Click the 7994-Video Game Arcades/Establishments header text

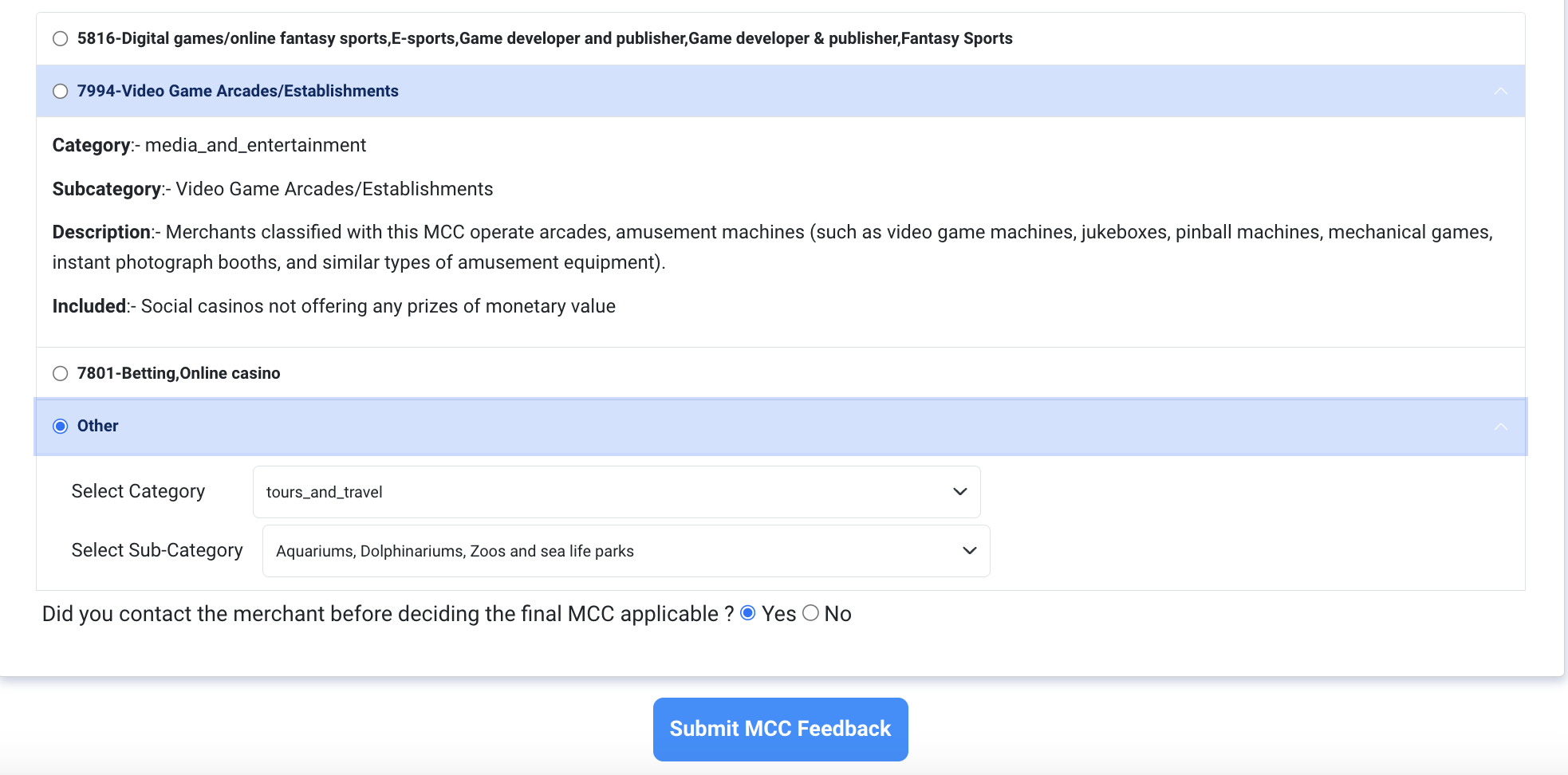point(238,92)
